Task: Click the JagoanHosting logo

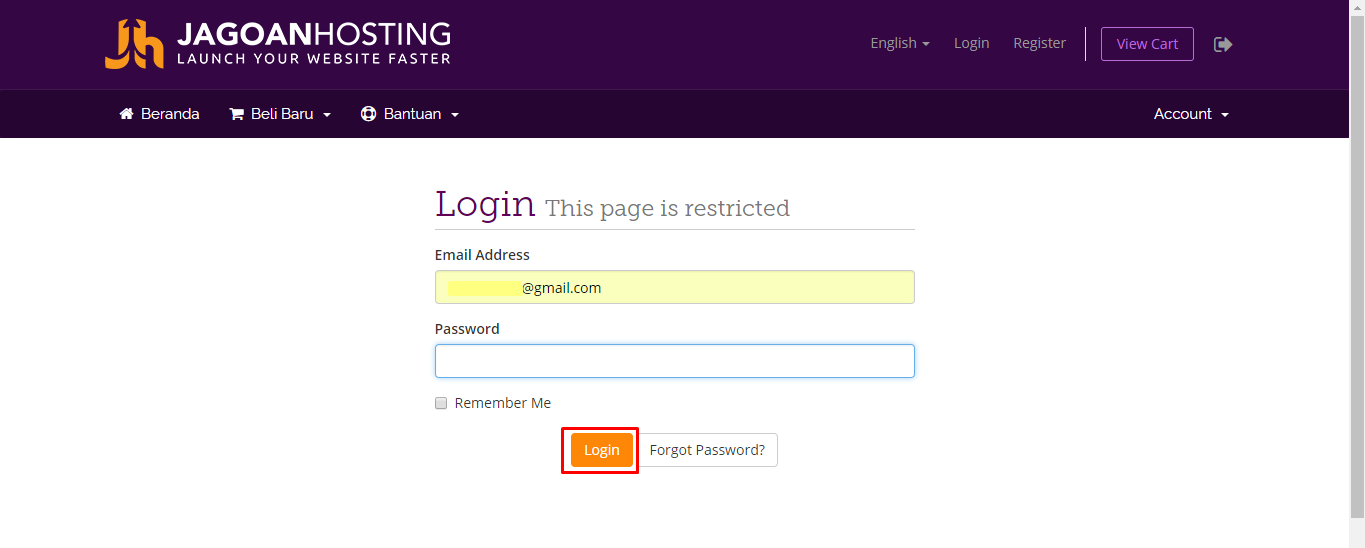Action: pos(278,44)
